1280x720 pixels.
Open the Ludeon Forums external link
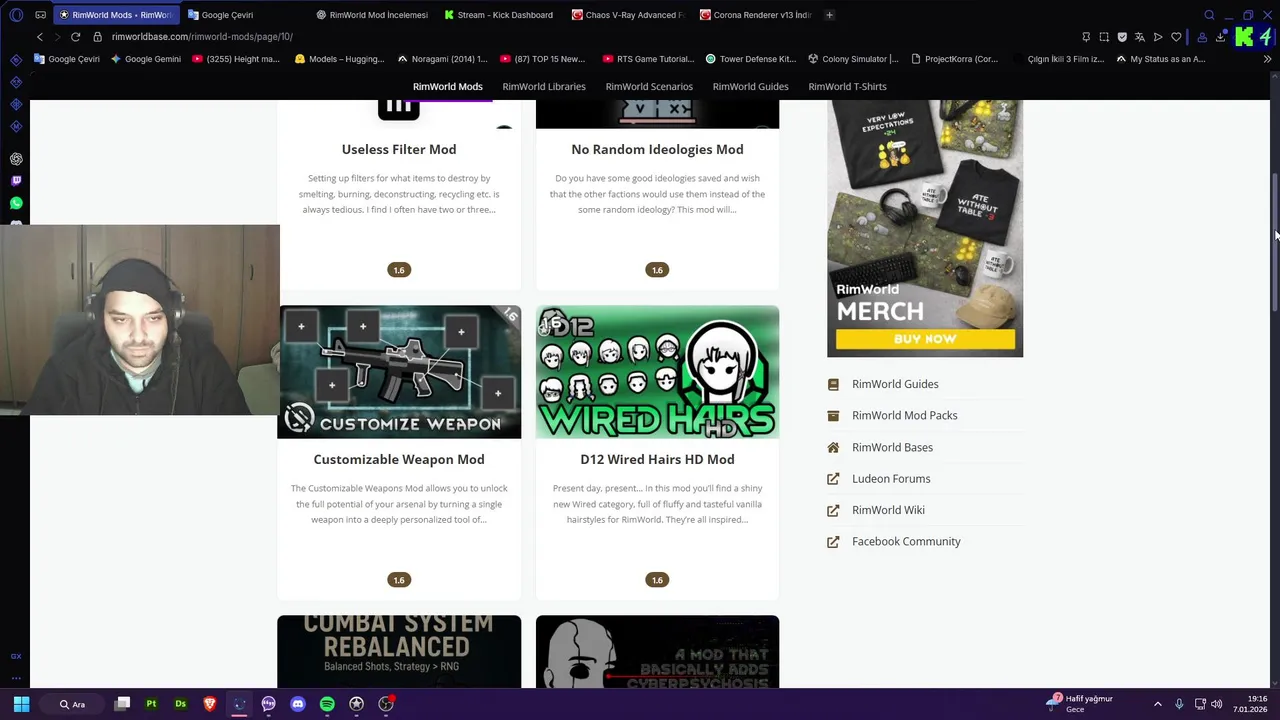tap(891, 479)
